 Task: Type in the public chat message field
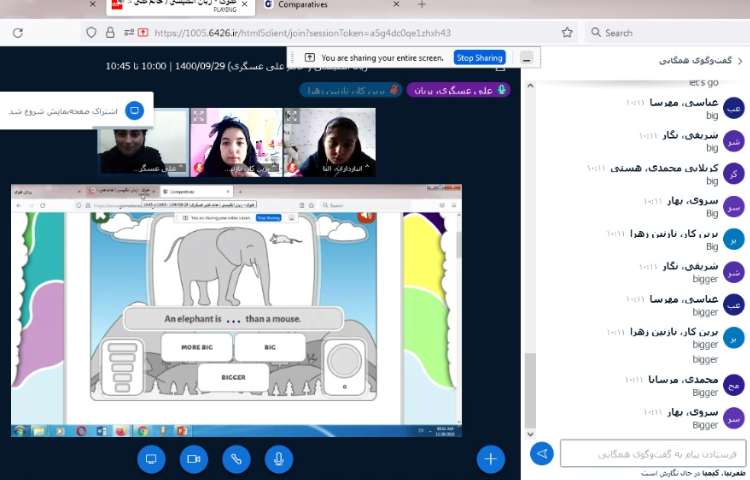click(652, 454)
